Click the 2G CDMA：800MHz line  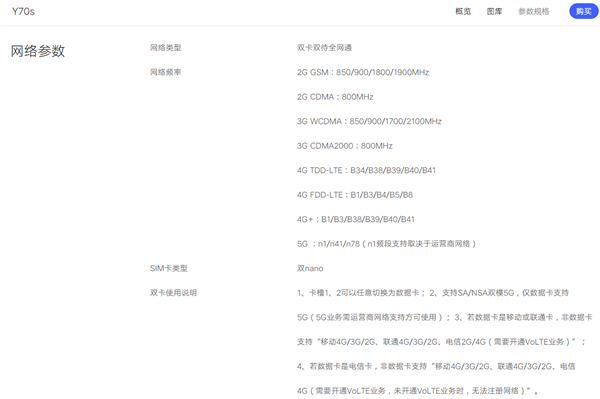tap(335, 97)
